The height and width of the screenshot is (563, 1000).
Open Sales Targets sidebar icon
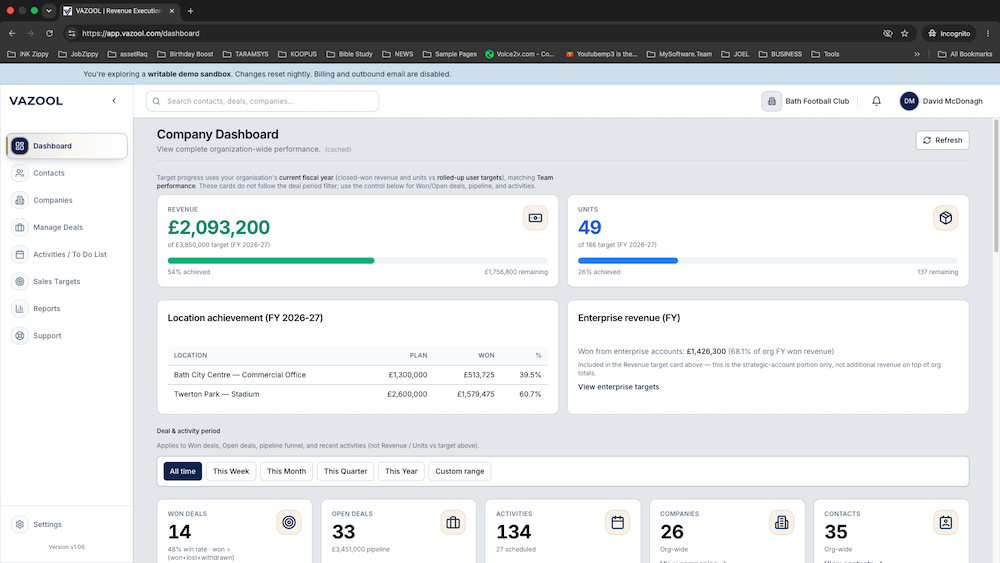click(20, 281)
